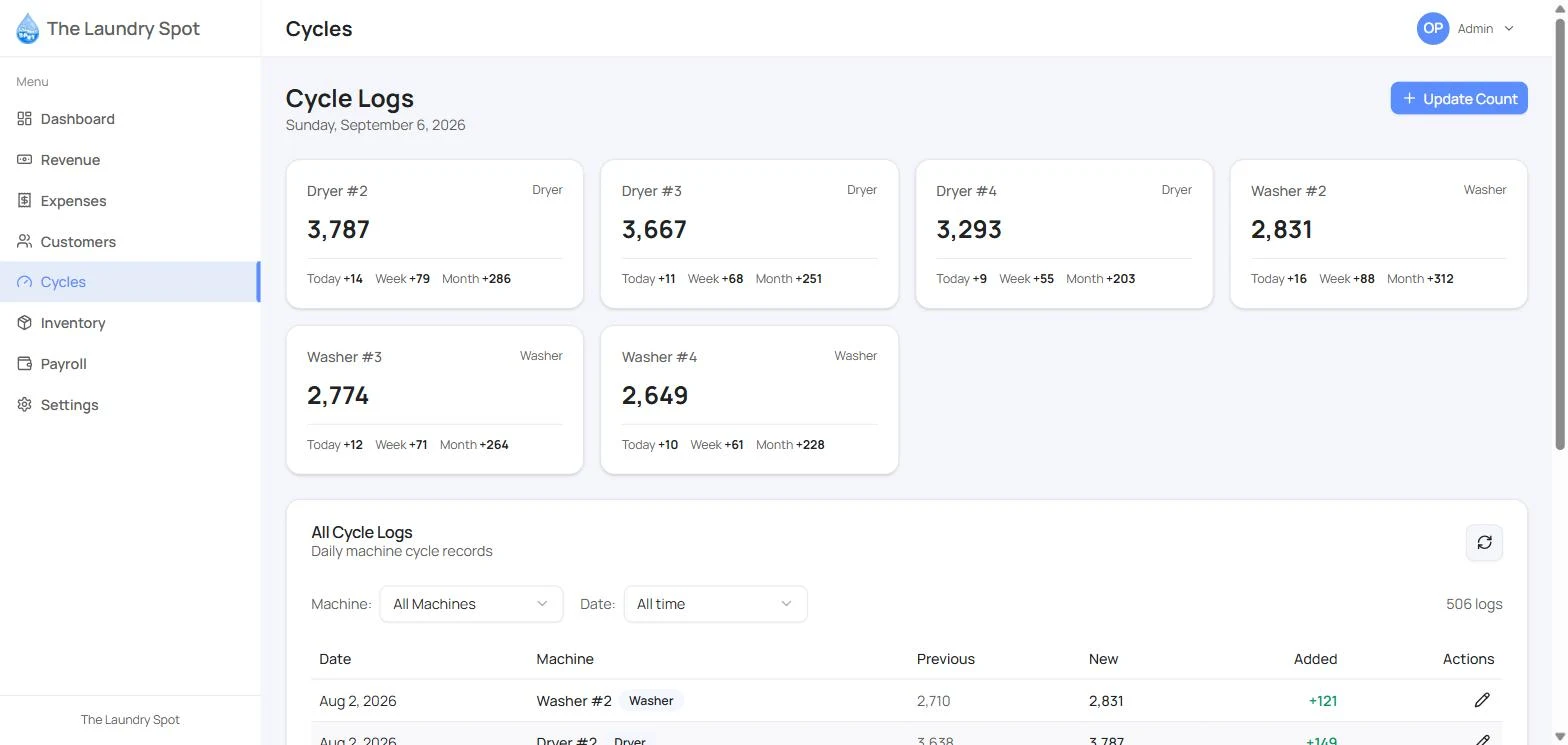This screenshot has width=1568, height=745.
Task: Open the All time date filter
Action: click(x=715, y=604)
